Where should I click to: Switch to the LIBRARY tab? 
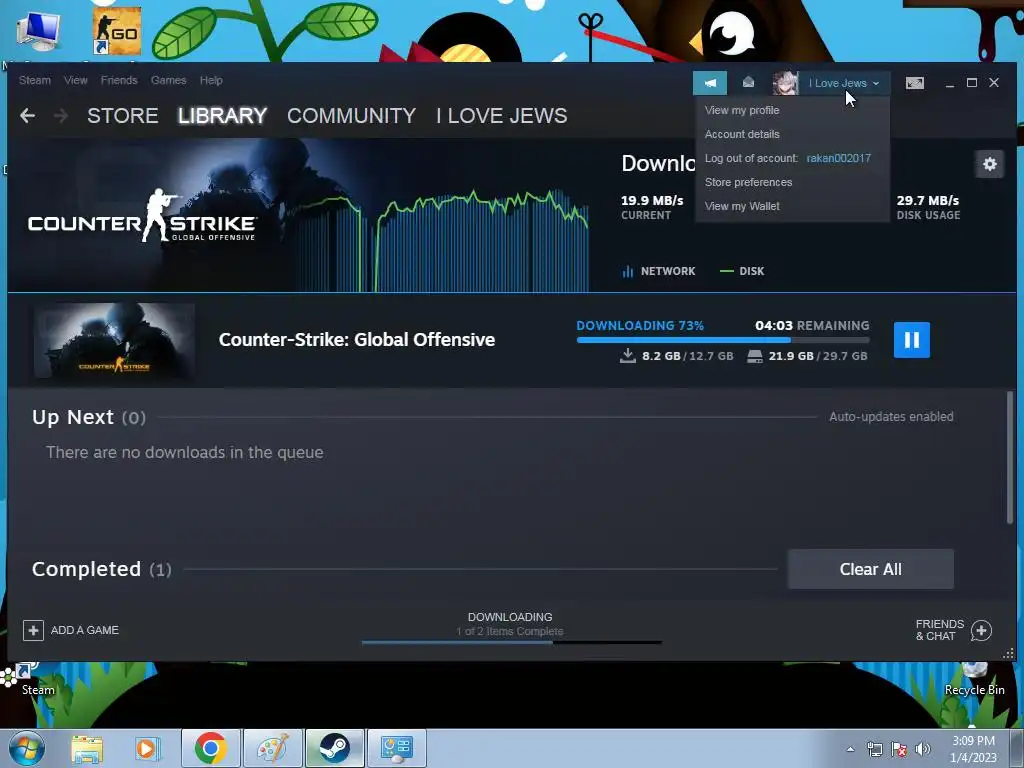click(223, 116)
